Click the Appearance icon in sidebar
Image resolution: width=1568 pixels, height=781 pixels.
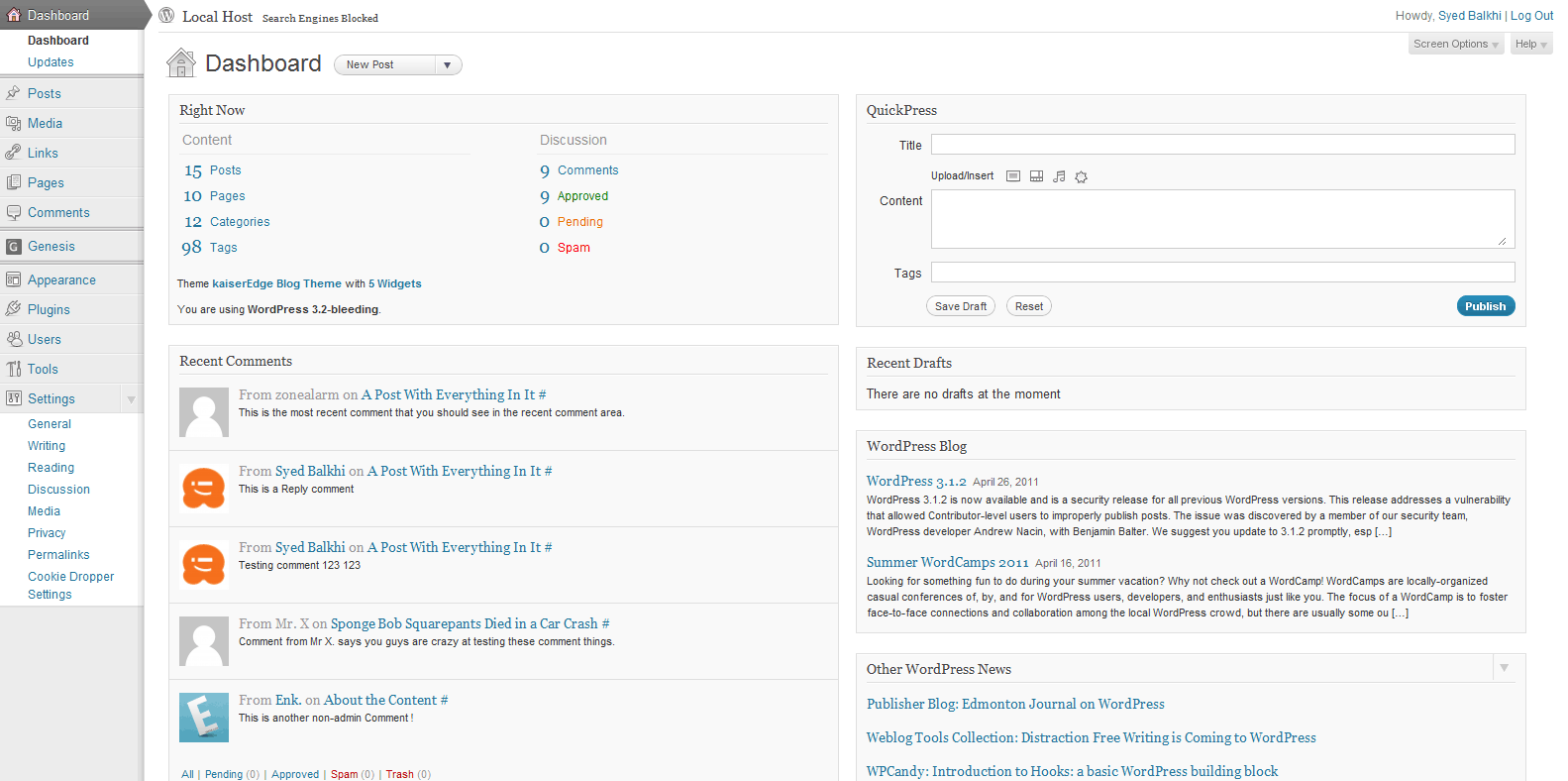pyautogui.click(x=13, y=279)
